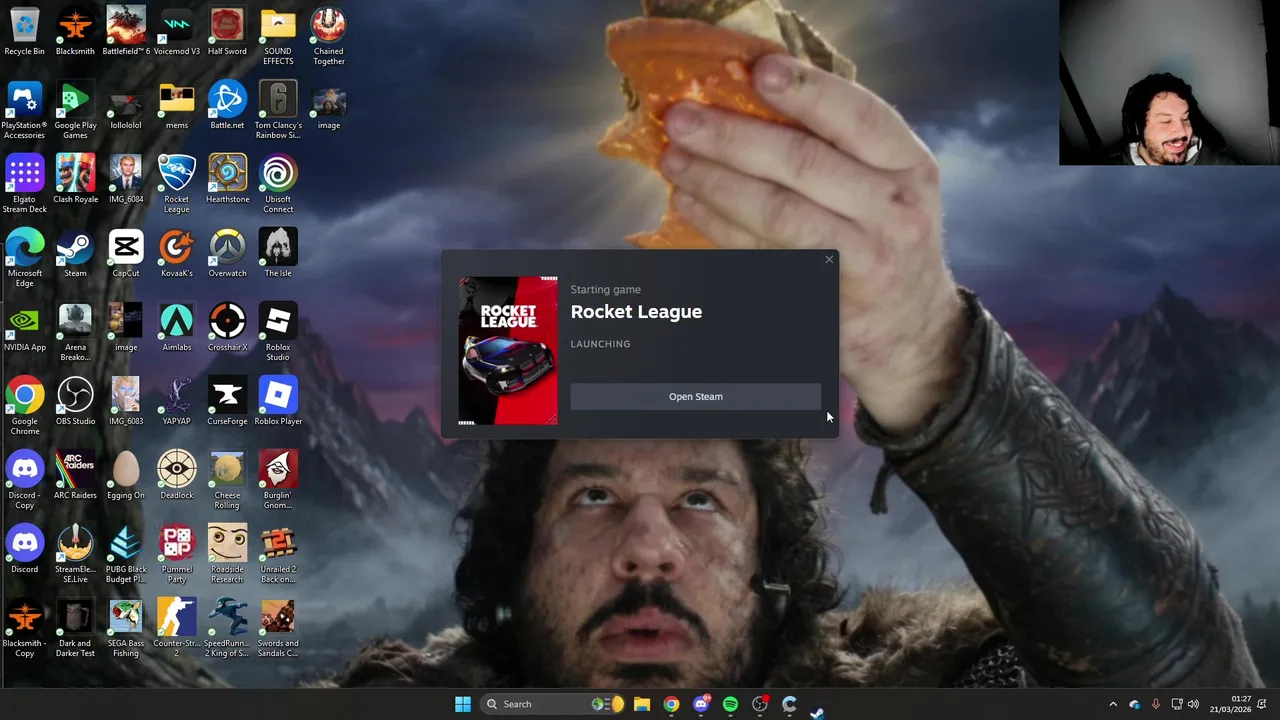1280x720 pixels.
Task: Select the Blacksmith desktop shortcut
Action: [x=75, y=32]
